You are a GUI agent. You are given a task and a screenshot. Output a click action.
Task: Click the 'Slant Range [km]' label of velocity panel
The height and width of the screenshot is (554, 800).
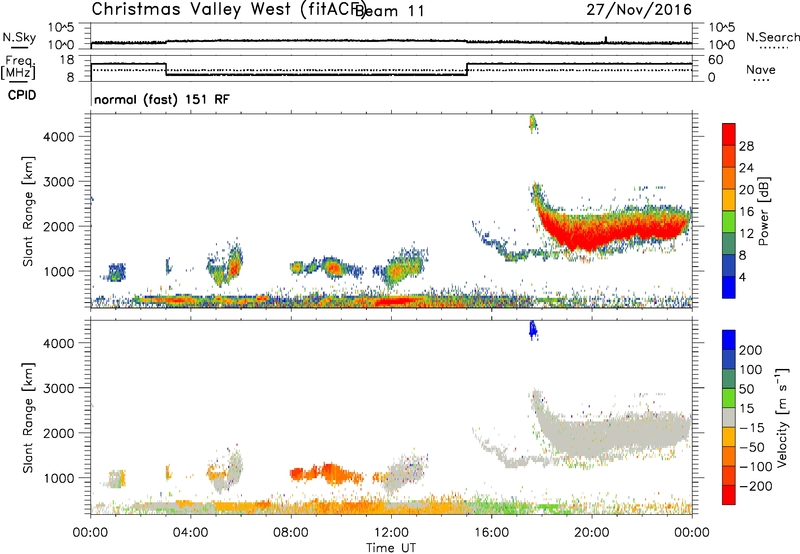coord(28,418)
